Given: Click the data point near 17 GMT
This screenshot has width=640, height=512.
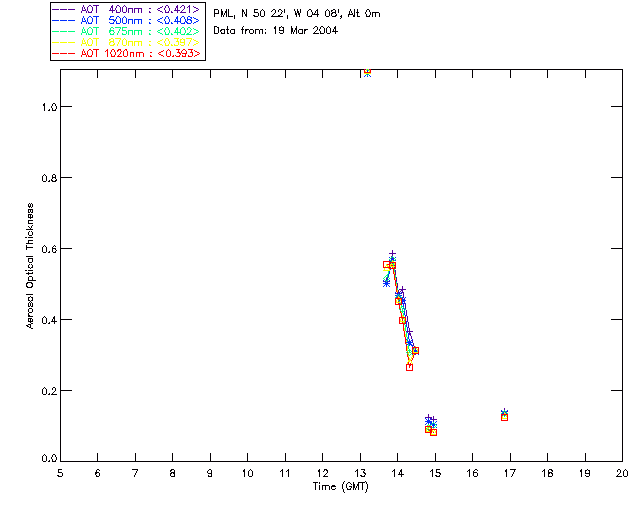Looking at the screenshot, I should tap(504, 415).
